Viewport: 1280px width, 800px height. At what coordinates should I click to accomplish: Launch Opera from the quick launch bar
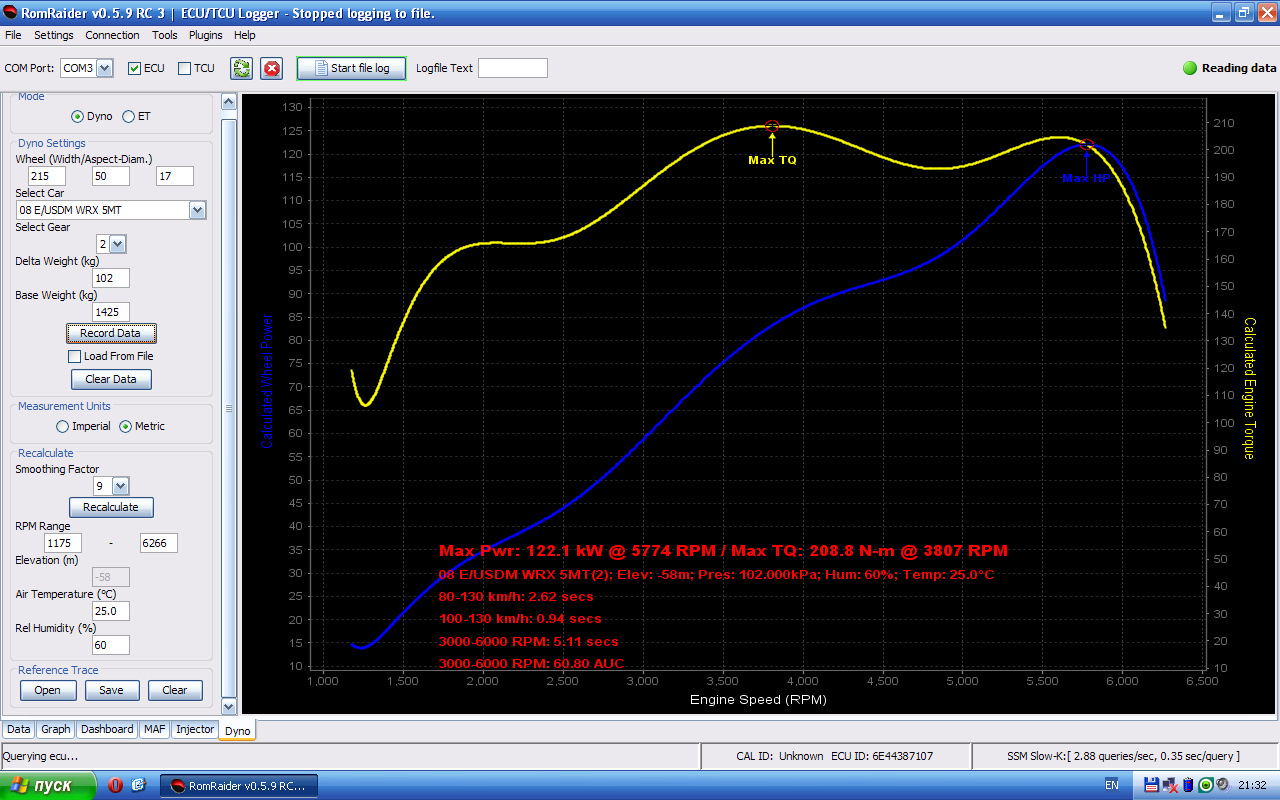(115, 785)
